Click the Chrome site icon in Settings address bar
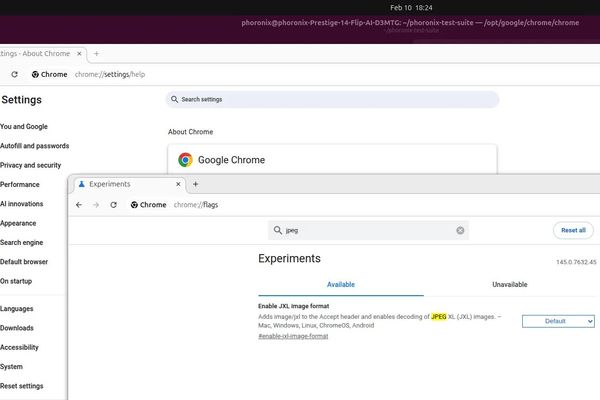Screen dimensions: 600x400 point(35,74)
